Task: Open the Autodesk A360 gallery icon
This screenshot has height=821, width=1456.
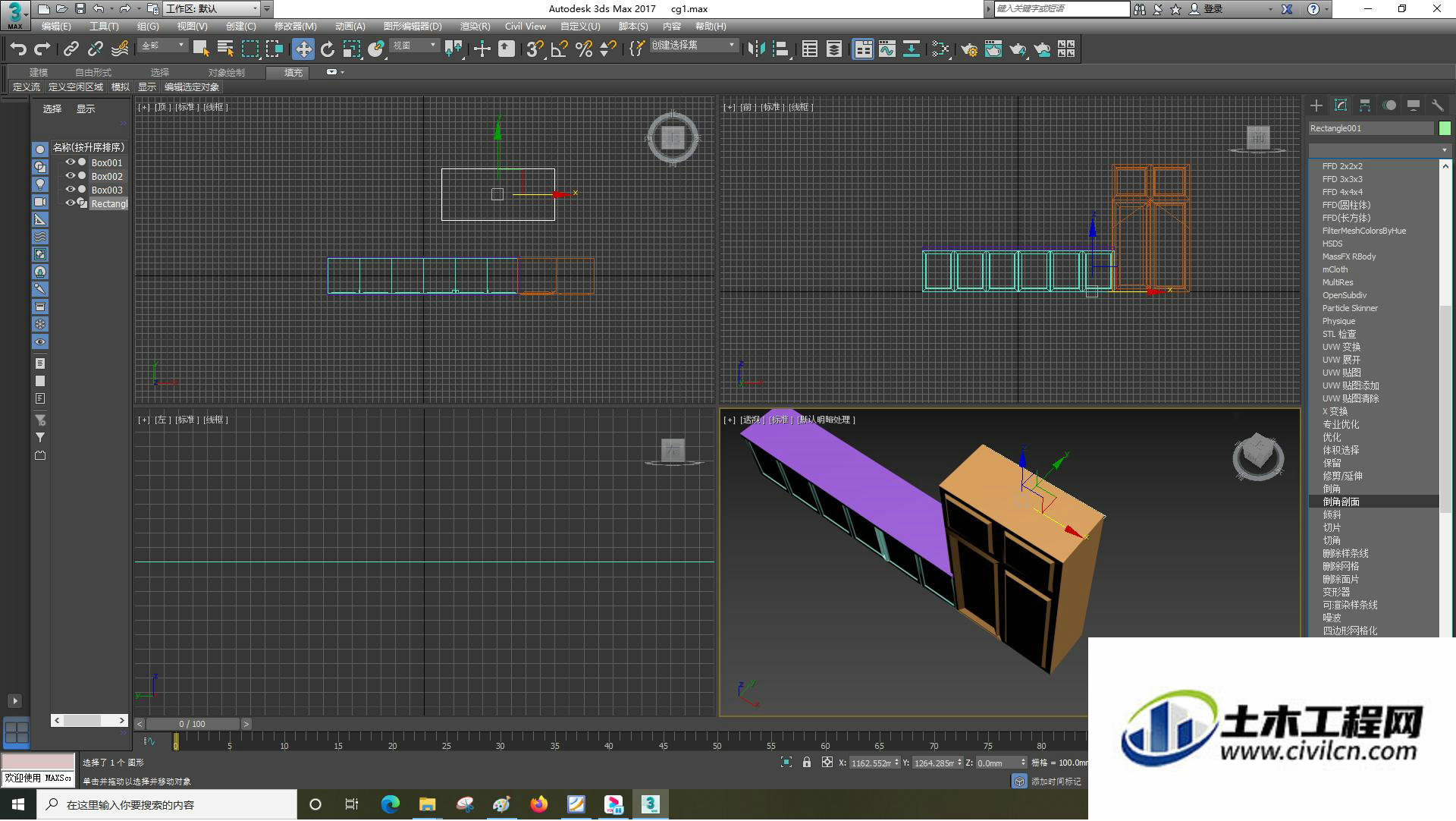Action: 1066,49
